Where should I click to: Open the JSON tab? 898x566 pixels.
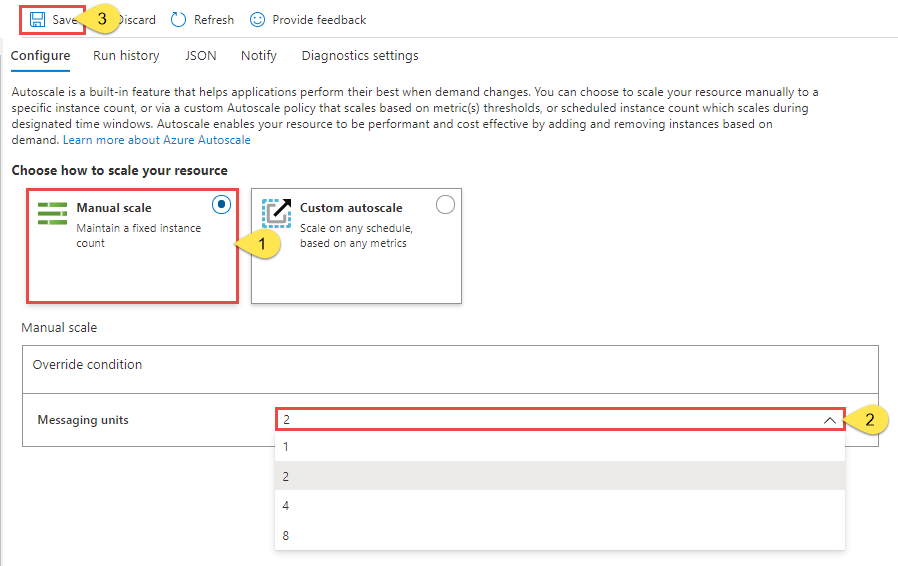point(200,56)
